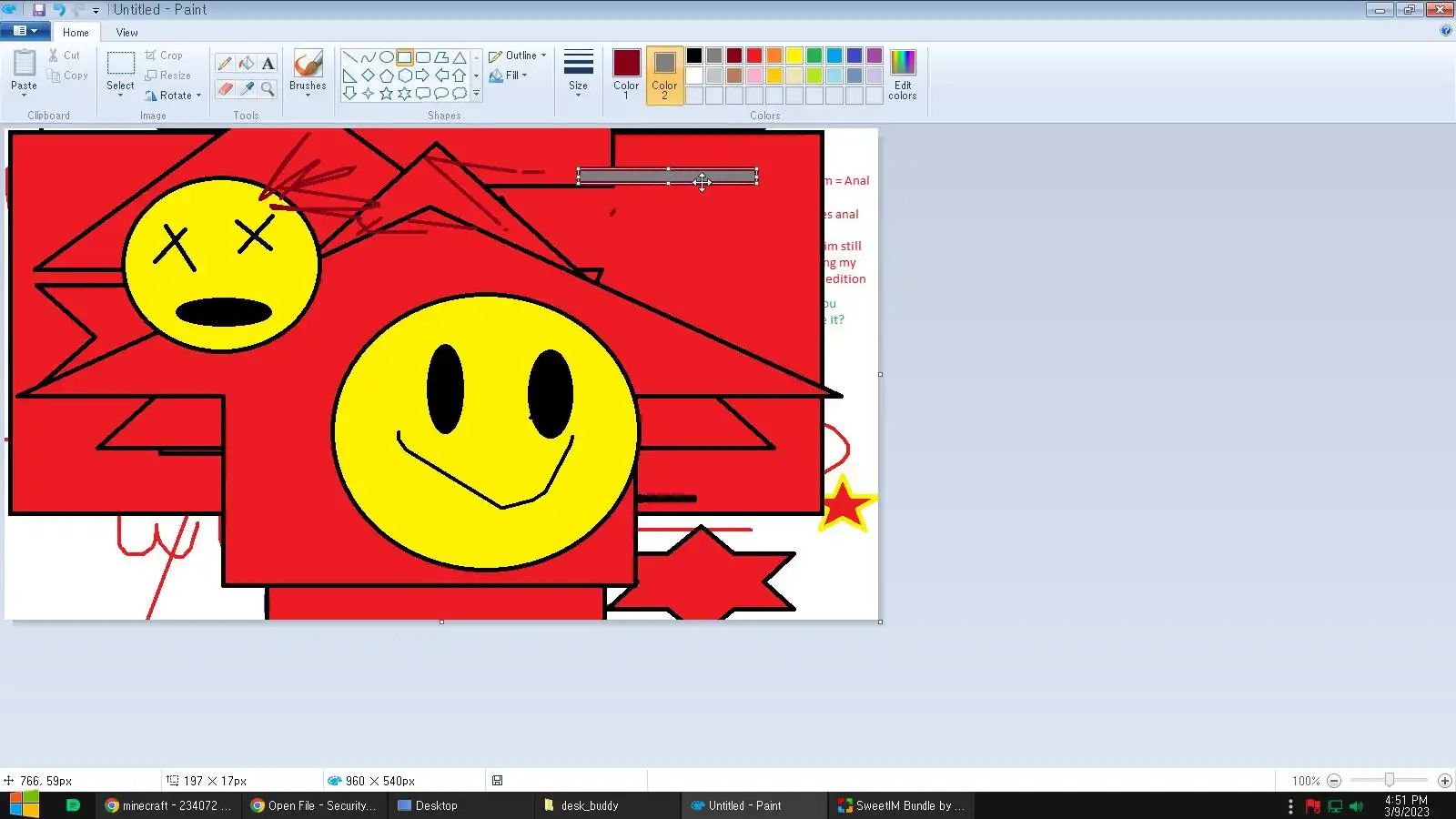The width and height of the screenshot is (1456, 819).
Task: Pick the yellow color swatch
Action: [794, 56]
